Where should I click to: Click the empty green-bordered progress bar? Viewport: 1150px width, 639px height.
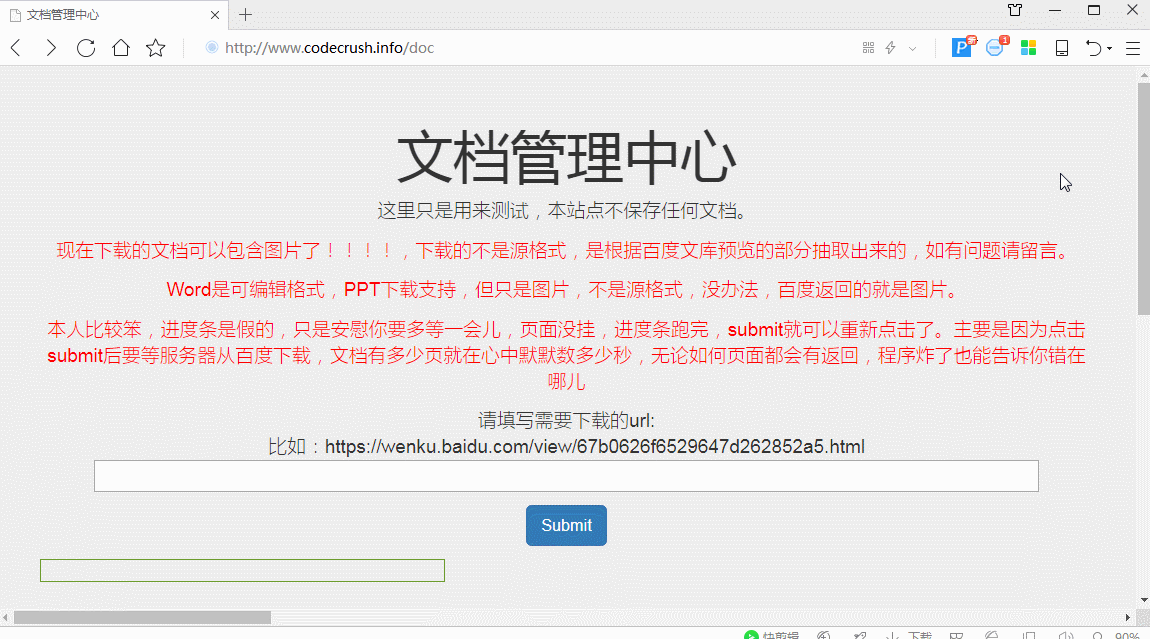click(x=242, y=571)
